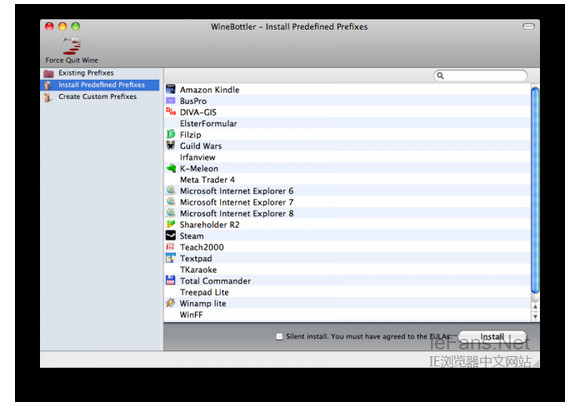Click the Steam icon in list
The height and width of the screenshot is (406, 580).
(x=171, y=235)
